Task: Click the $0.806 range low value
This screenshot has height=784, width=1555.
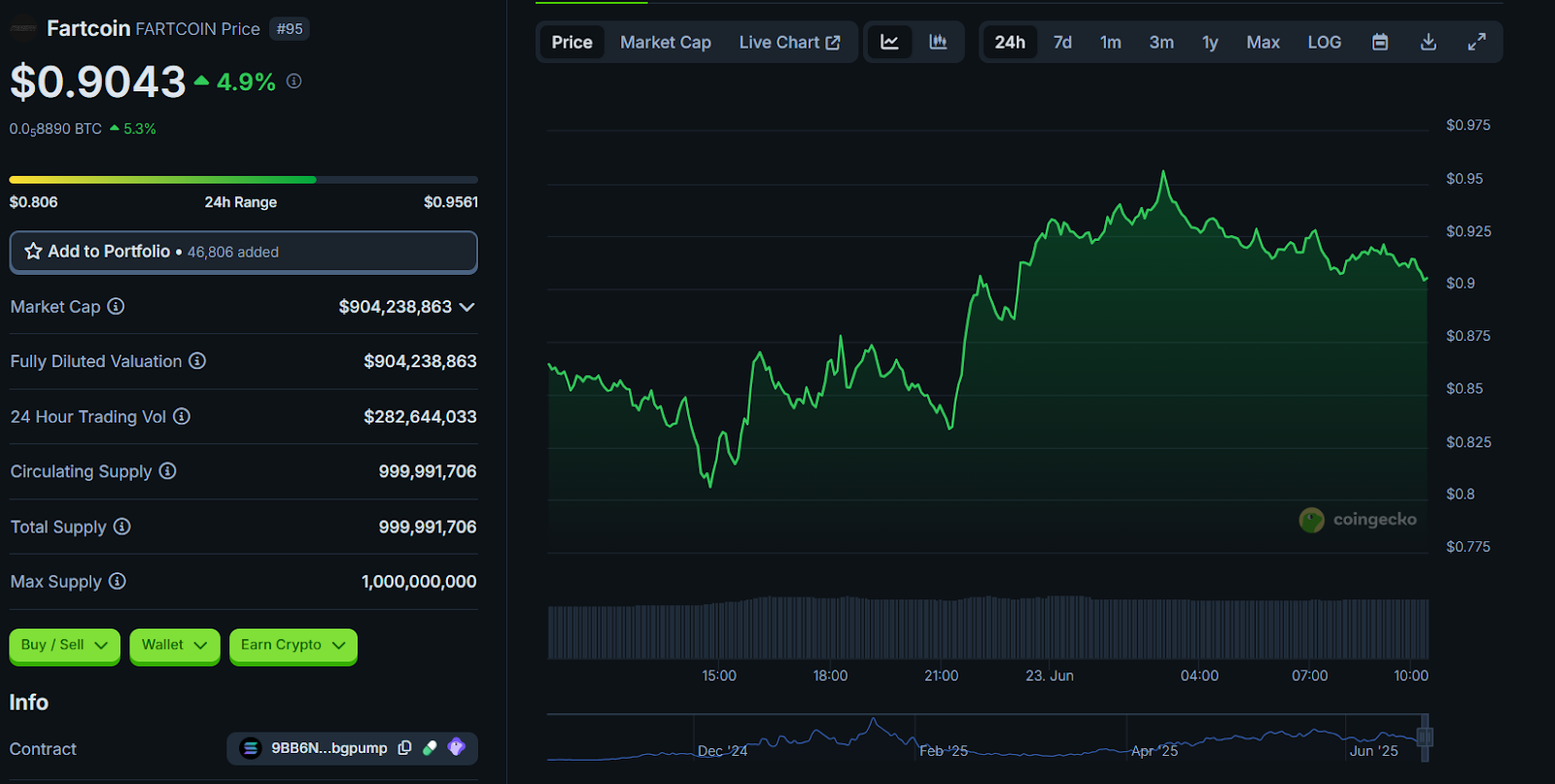Action: (34, 202)
